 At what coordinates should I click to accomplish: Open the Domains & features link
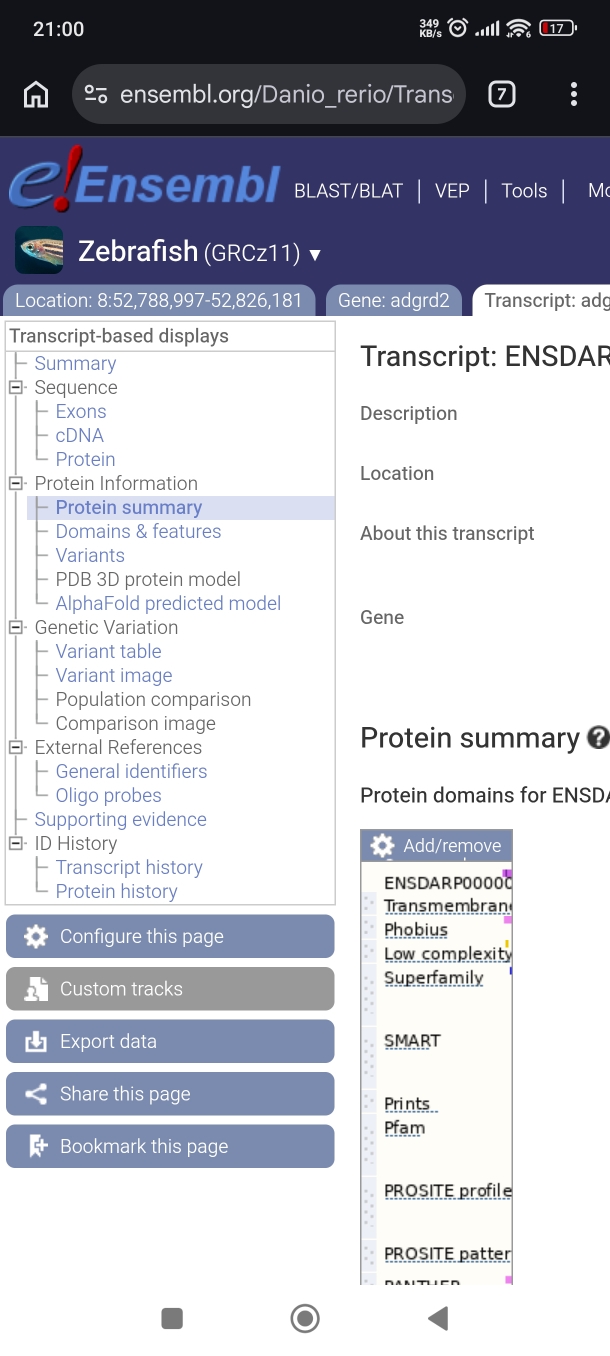[138, 531]
